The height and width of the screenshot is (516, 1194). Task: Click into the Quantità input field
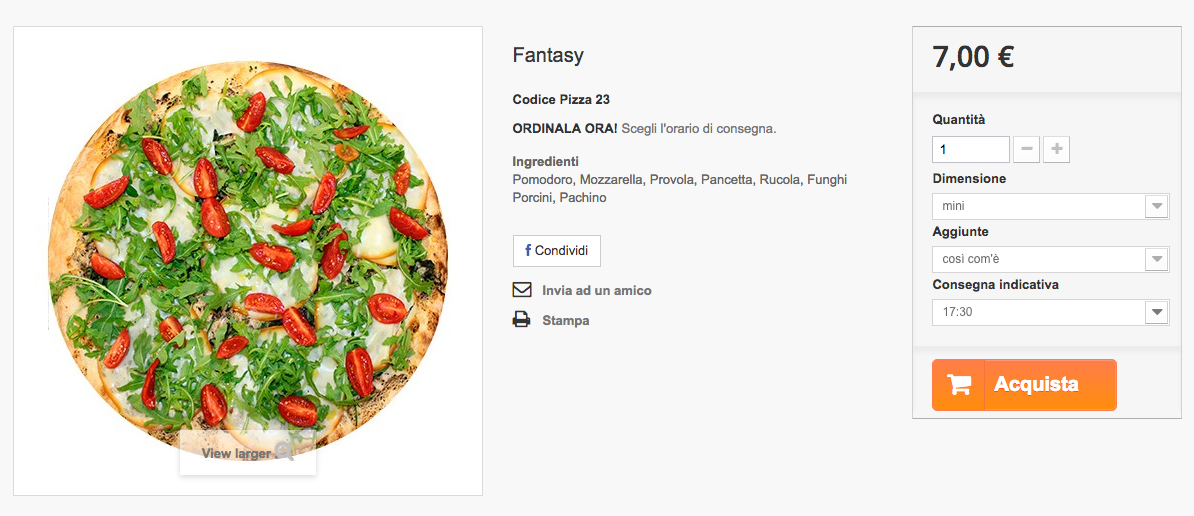pyautogui.click(x=970, y=150)
